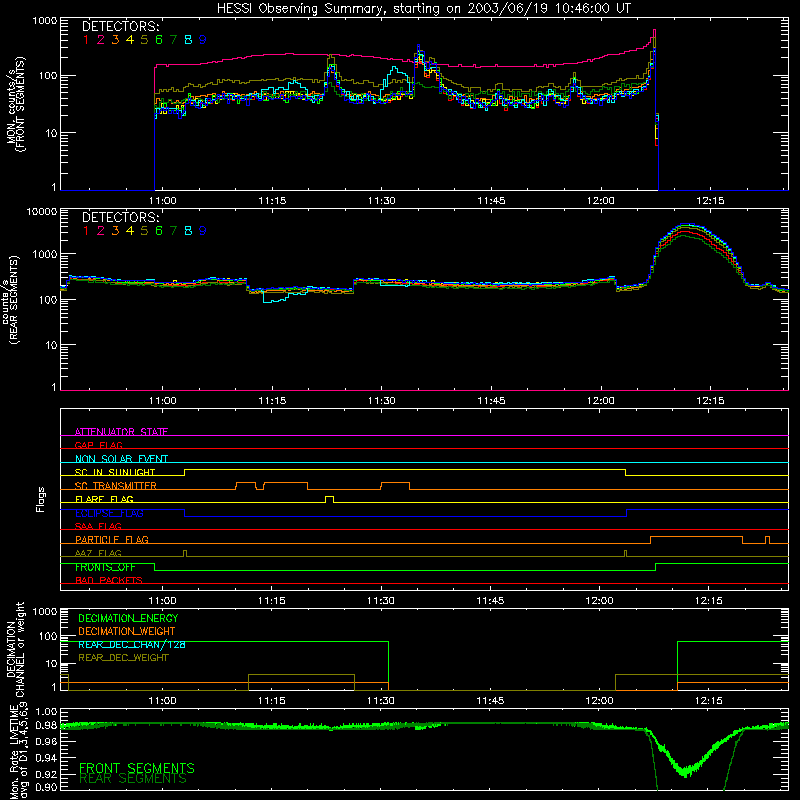Click 11:45 tick label under the Flags panel

(490, 601)
